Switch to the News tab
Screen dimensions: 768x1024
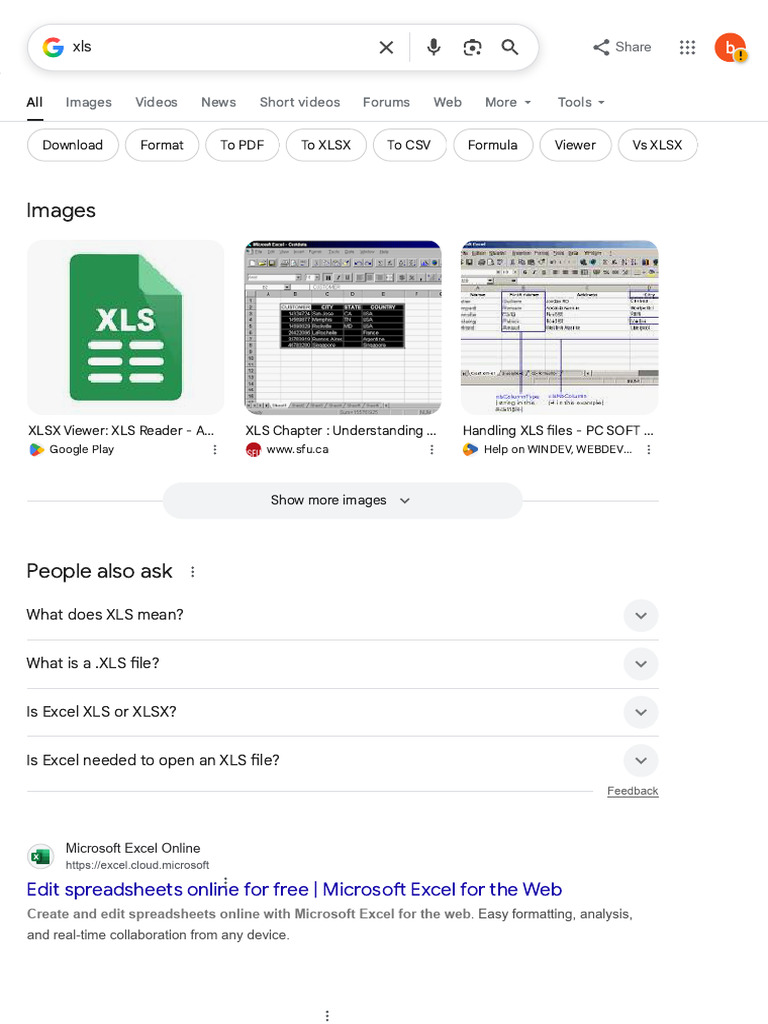click(218, 102)
